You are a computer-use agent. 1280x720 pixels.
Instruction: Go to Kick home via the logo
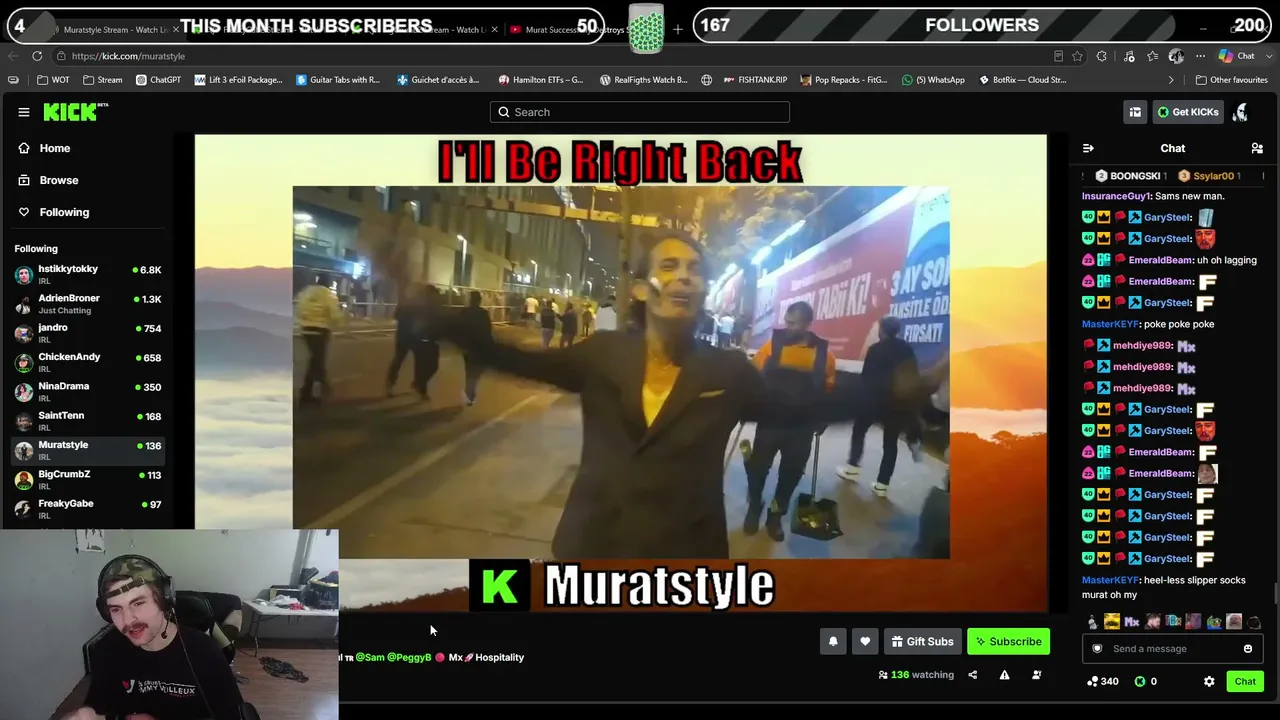[x=75, y=112]
